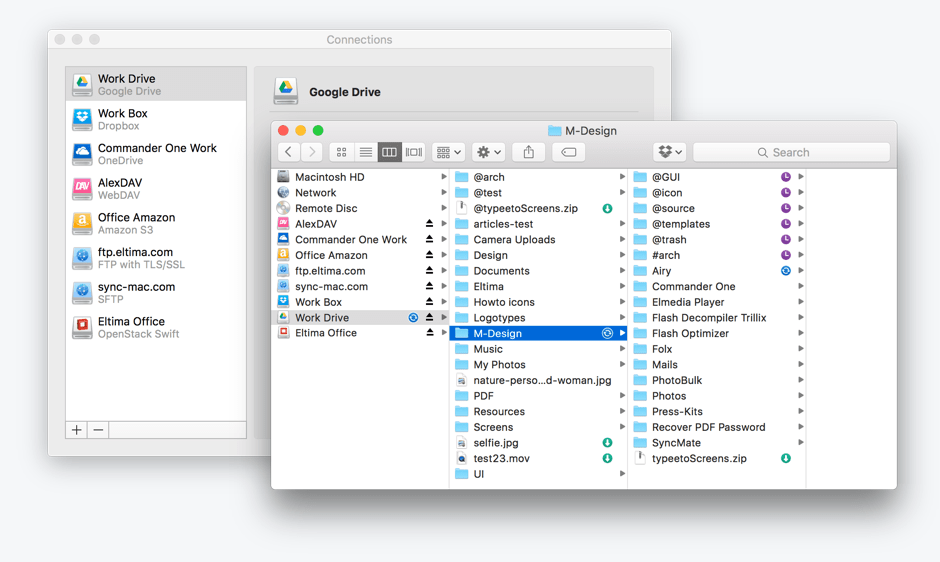Switch Finder to cover flow view

(x=414, y=152)
